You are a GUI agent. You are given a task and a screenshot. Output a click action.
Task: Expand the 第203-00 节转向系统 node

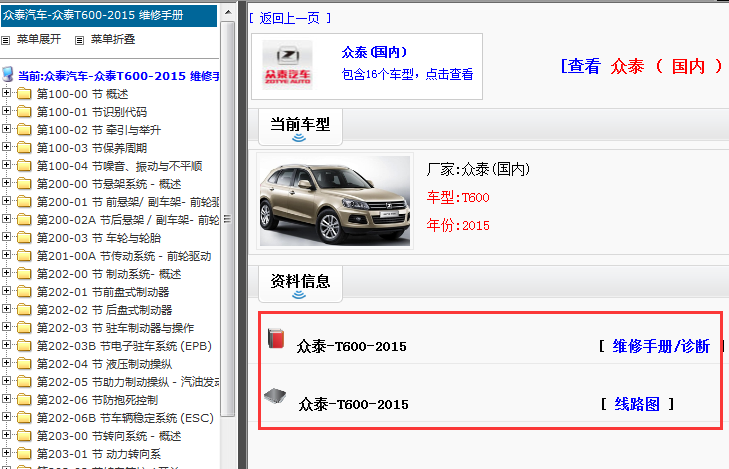[x=6, y=434]
